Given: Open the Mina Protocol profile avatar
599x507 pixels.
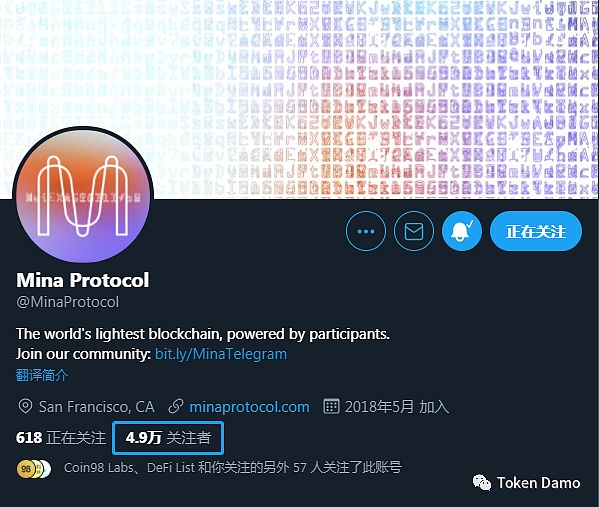Looking at the screenshot, I should 83,196.
